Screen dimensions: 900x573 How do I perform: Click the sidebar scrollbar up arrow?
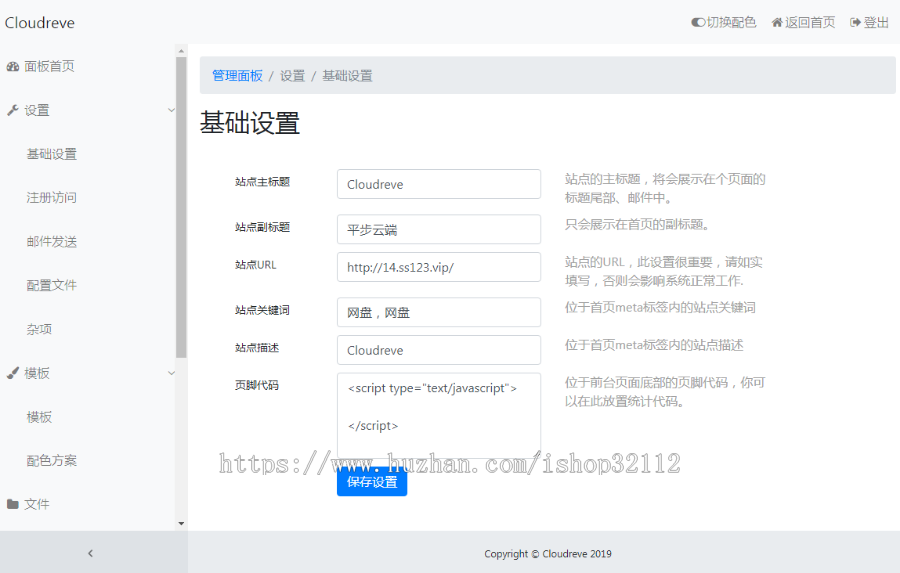(181, 51)
